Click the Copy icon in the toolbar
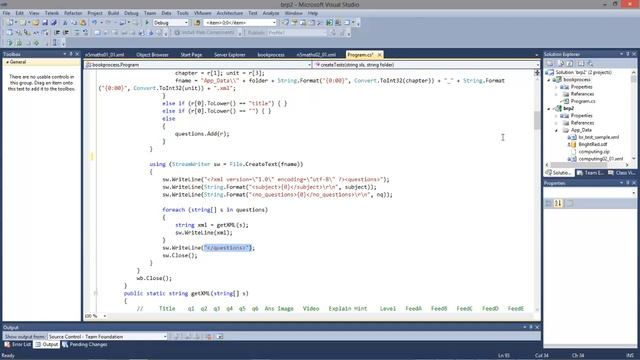This screenshot has height=360, width=640. pos(74,23)
